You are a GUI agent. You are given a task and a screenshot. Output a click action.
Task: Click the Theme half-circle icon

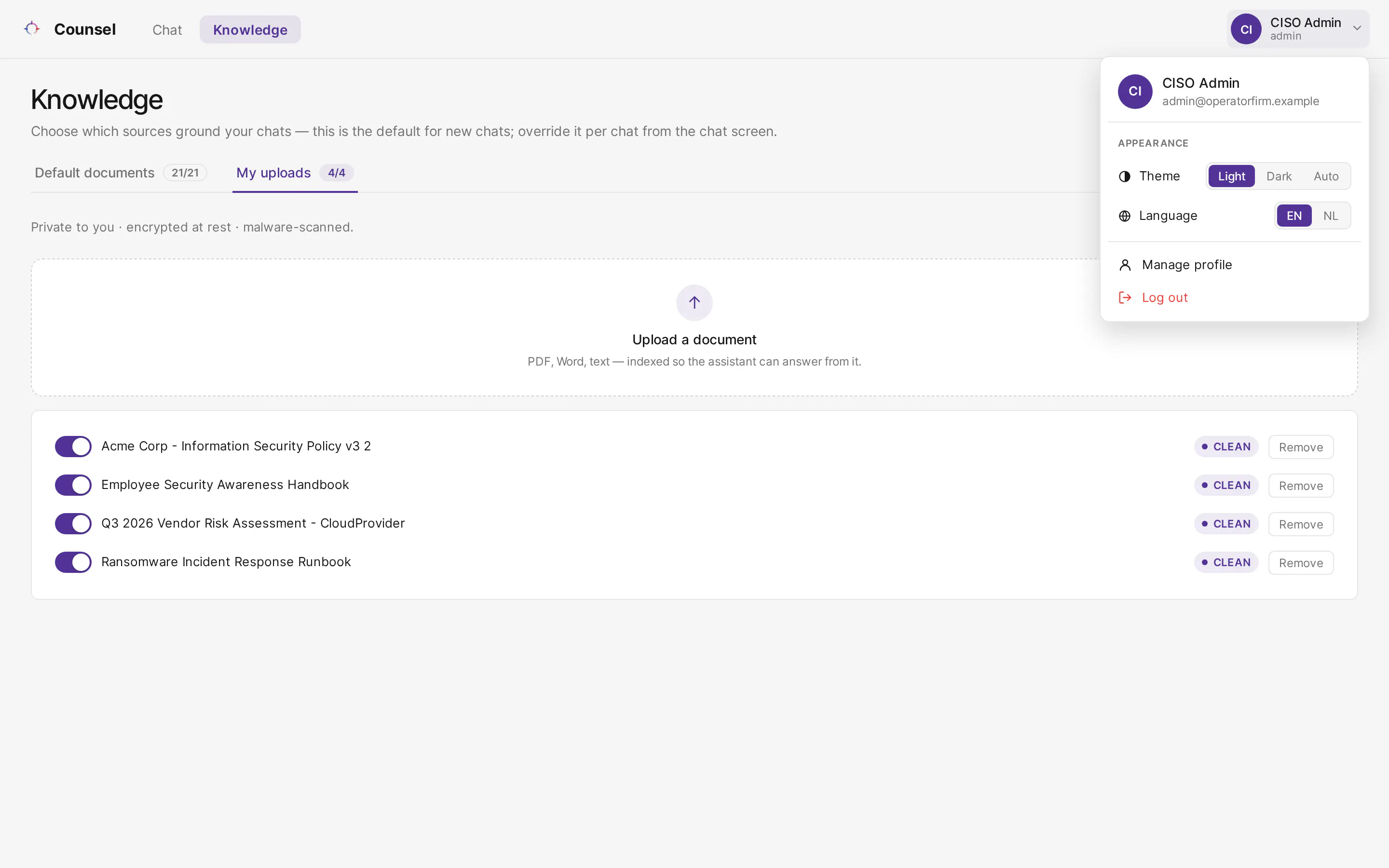[1124, 176]
